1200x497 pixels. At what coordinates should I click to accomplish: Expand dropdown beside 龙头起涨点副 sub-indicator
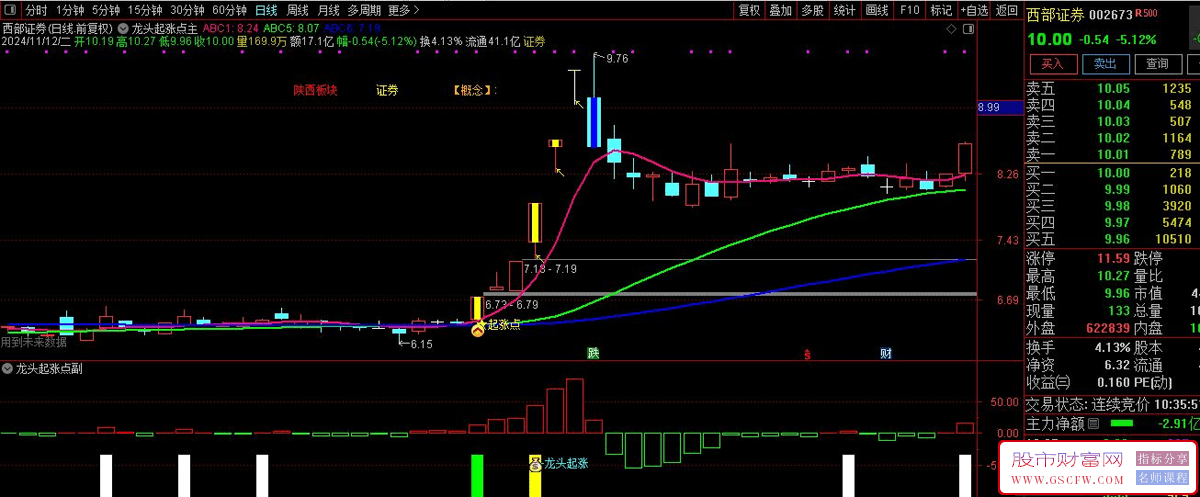(x=8, y=368)
